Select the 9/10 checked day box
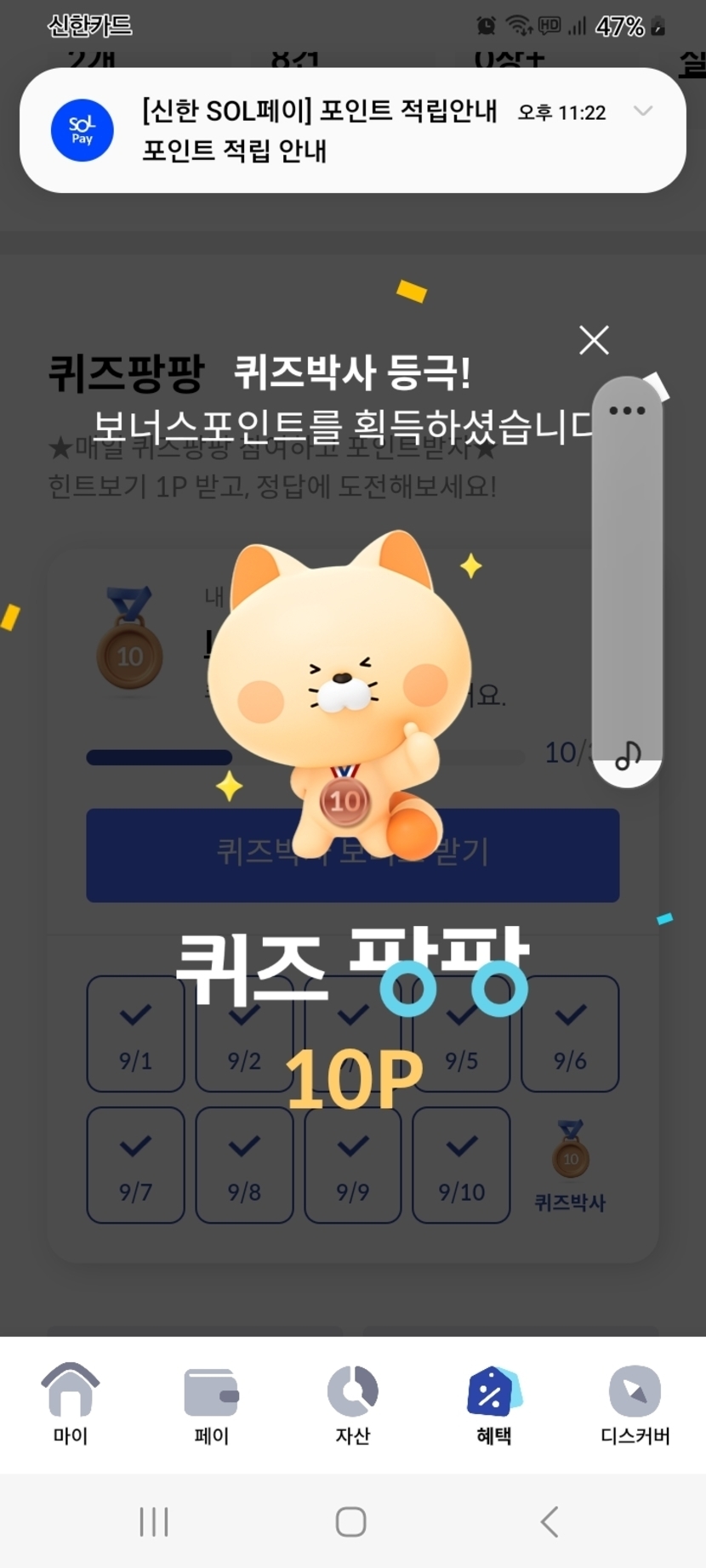The width and height of the screenshot is (706, 1568). [x=461, y=1165]
